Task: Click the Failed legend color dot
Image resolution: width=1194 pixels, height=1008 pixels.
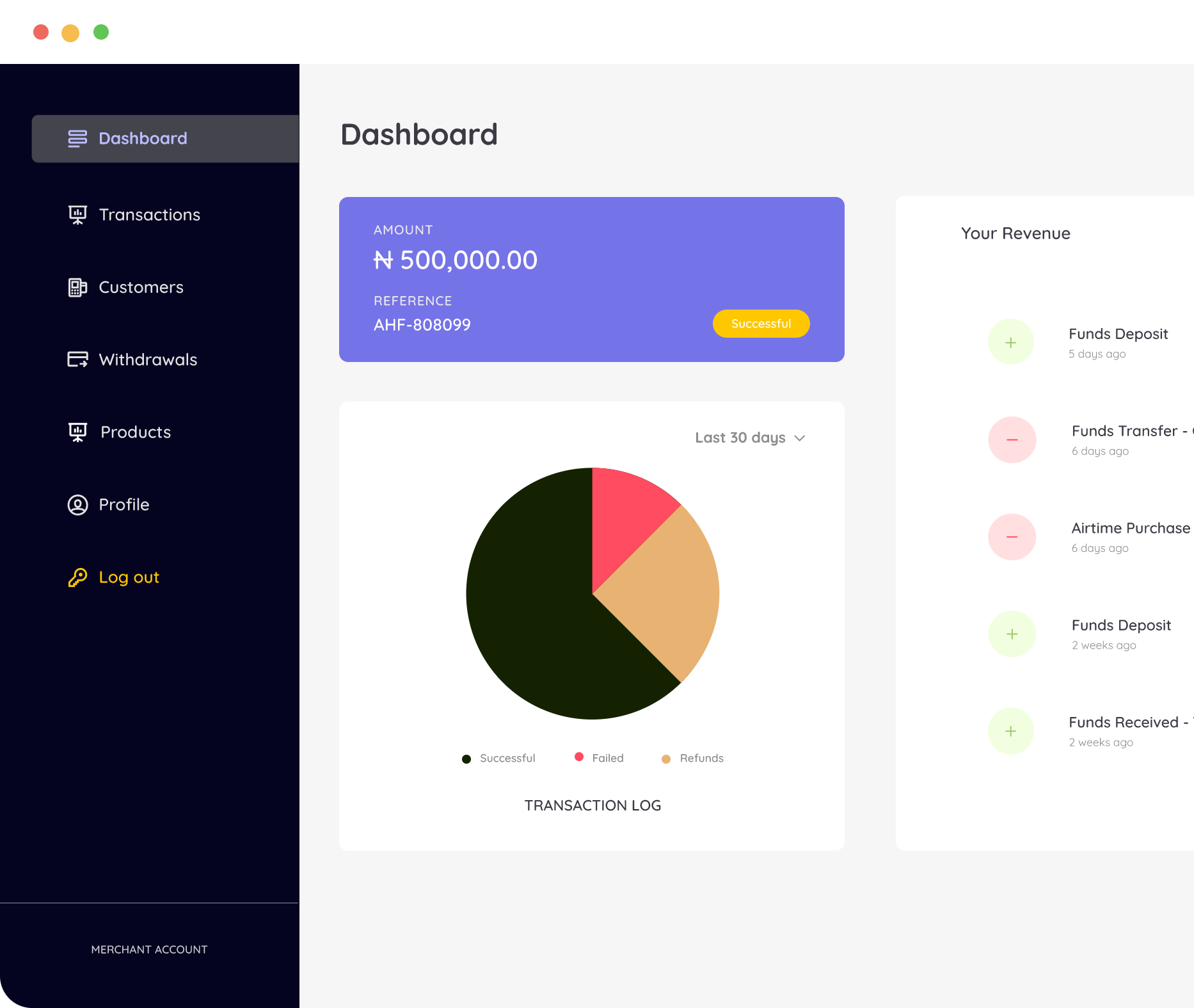Action: [579, 757]
